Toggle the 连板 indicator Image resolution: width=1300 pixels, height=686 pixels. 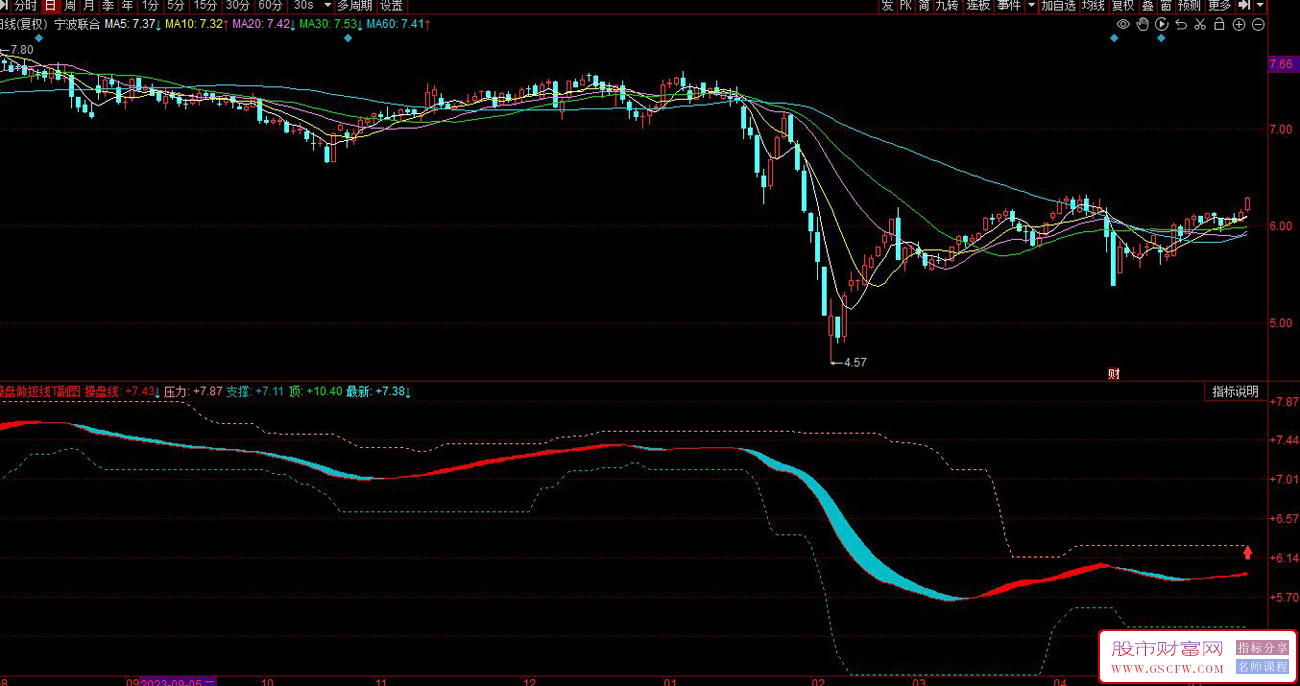[978, 5]
